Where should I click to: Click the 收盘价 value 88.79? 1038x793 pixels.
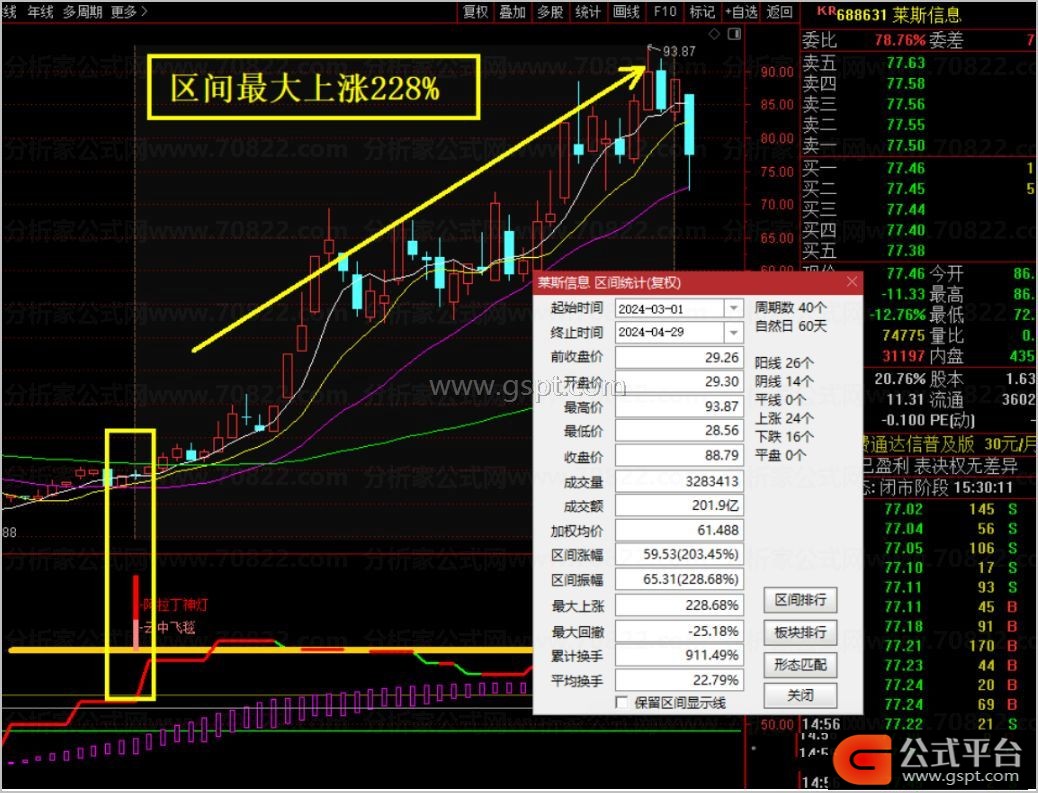tap(679, 456)
